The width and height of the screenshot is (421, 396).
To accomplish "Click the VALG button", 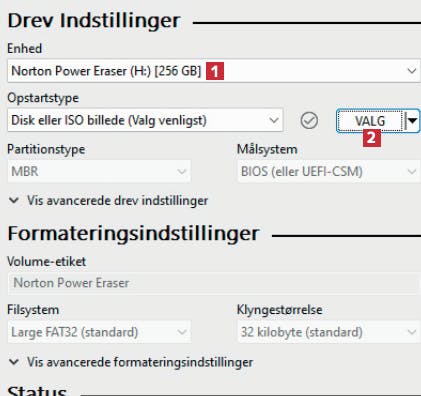I will click(x=371, y=121).
